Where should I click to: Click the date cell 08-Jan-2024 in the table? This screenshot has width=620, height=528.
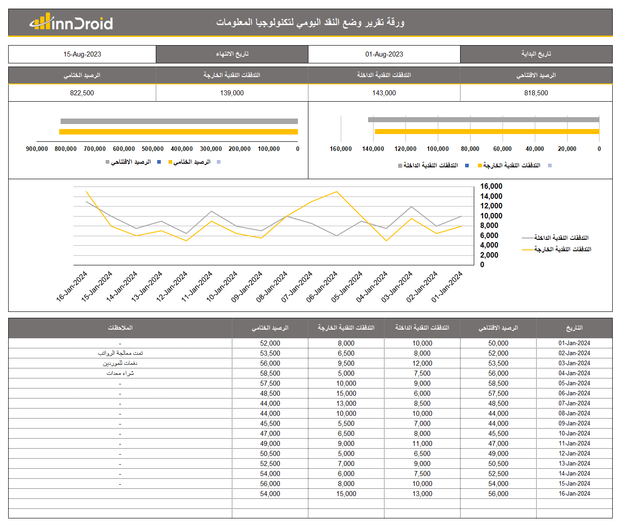tap(574, 413)
